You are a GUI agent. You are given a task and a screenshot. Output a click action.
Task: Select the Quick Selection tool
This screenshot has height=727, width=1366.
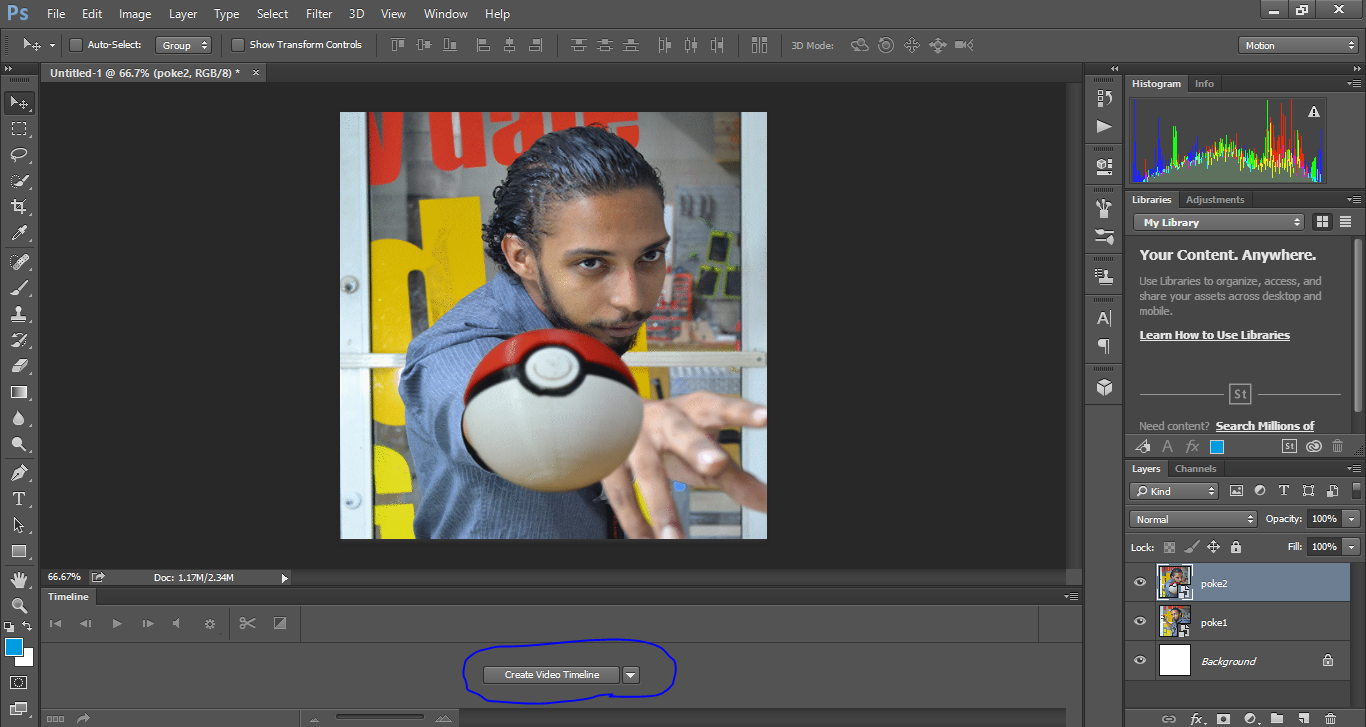[19, 181]
